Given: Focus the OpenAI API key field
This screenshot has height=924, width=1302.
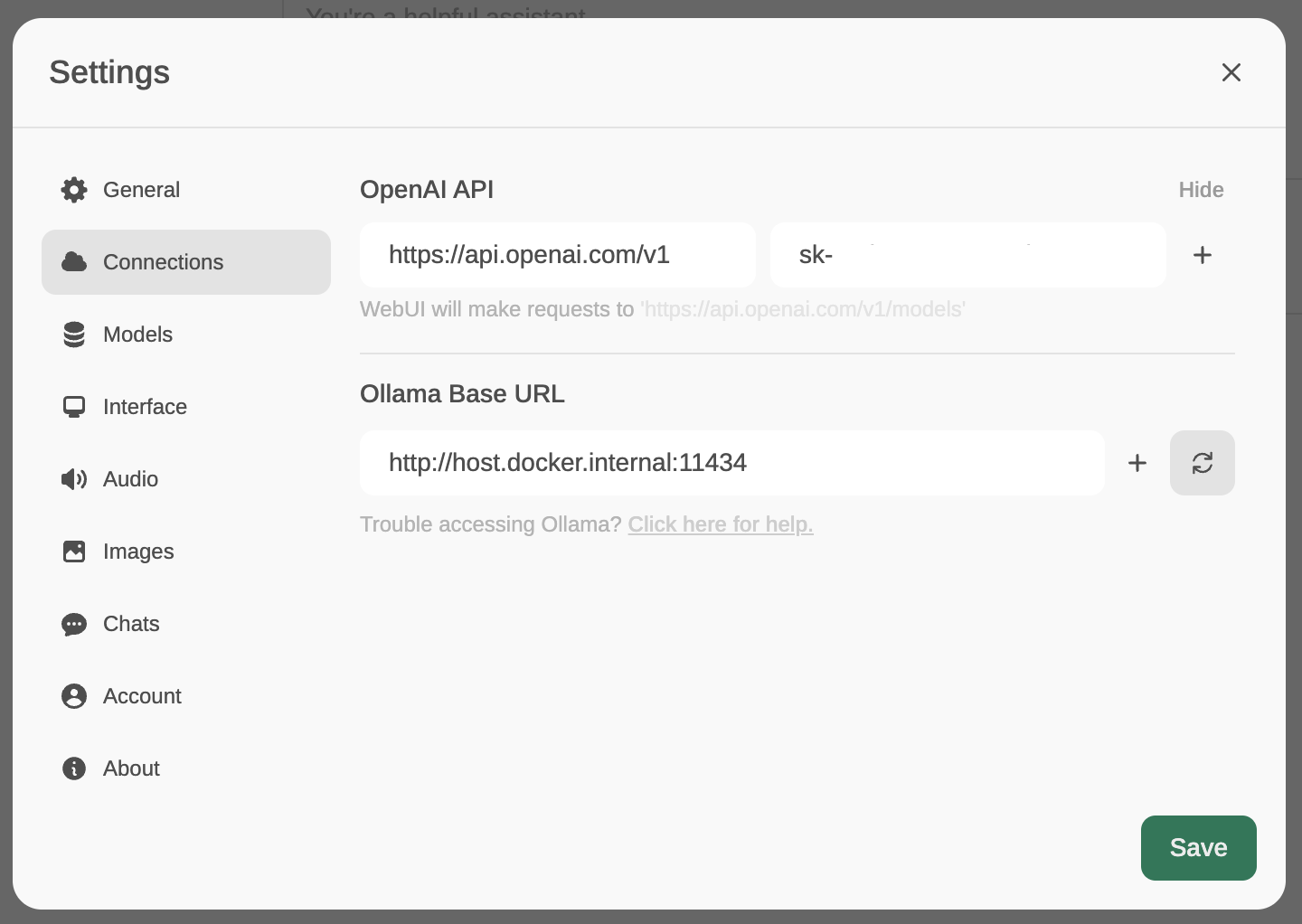Looking at the screenshot, I should 967,255.
